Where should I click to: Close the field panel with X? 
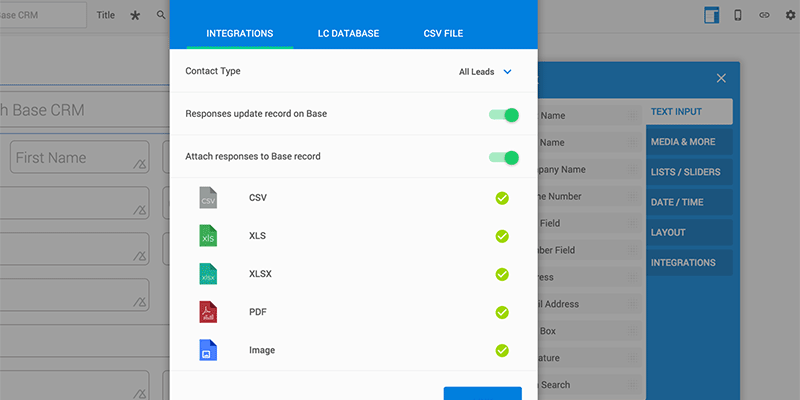coord(721,78)
